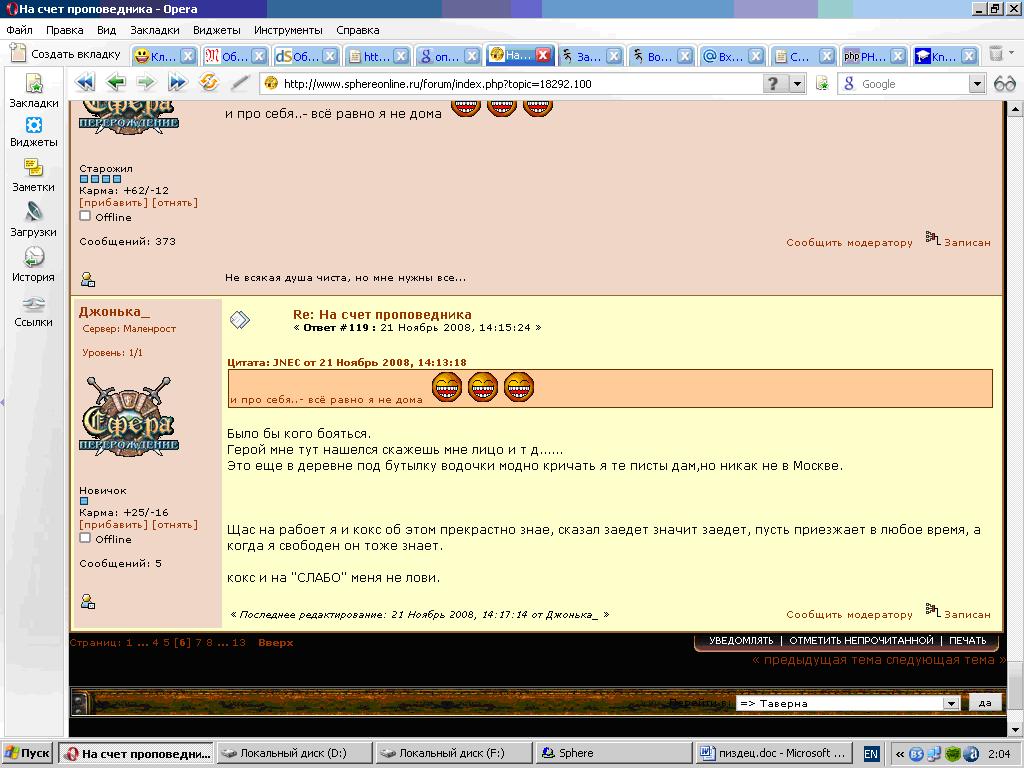Open the Вид menu

click(x=106, y=30)
